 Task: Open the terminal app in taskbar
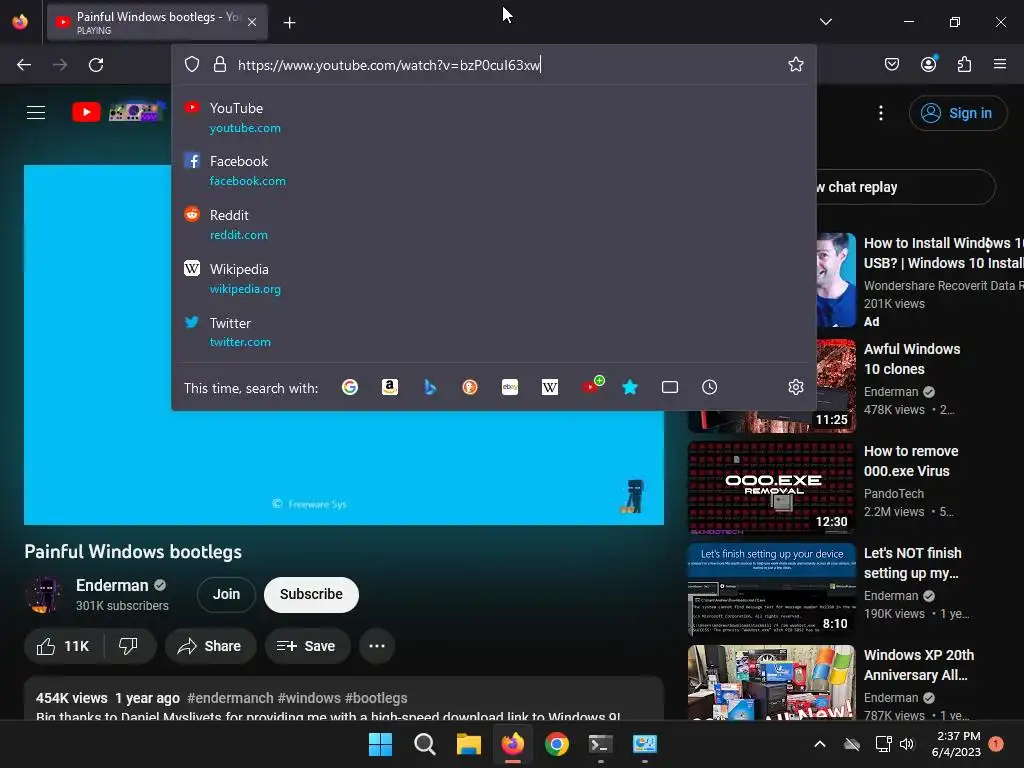[600, 744]
